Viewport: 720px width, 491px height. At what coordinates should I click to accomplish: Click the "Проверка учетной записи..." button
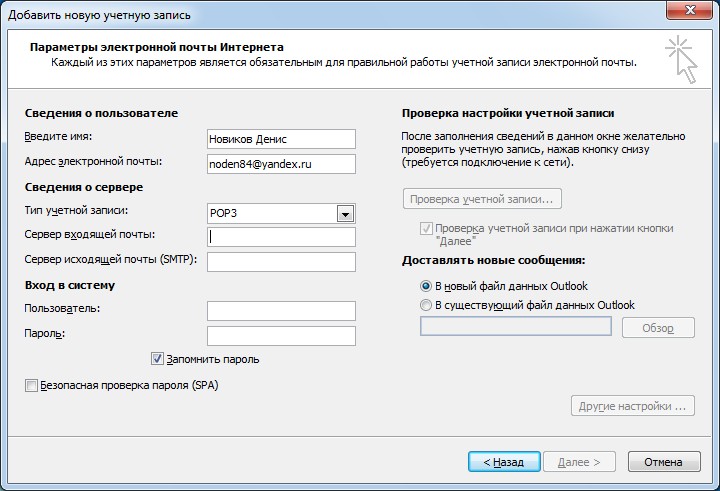tap(483, 199)
